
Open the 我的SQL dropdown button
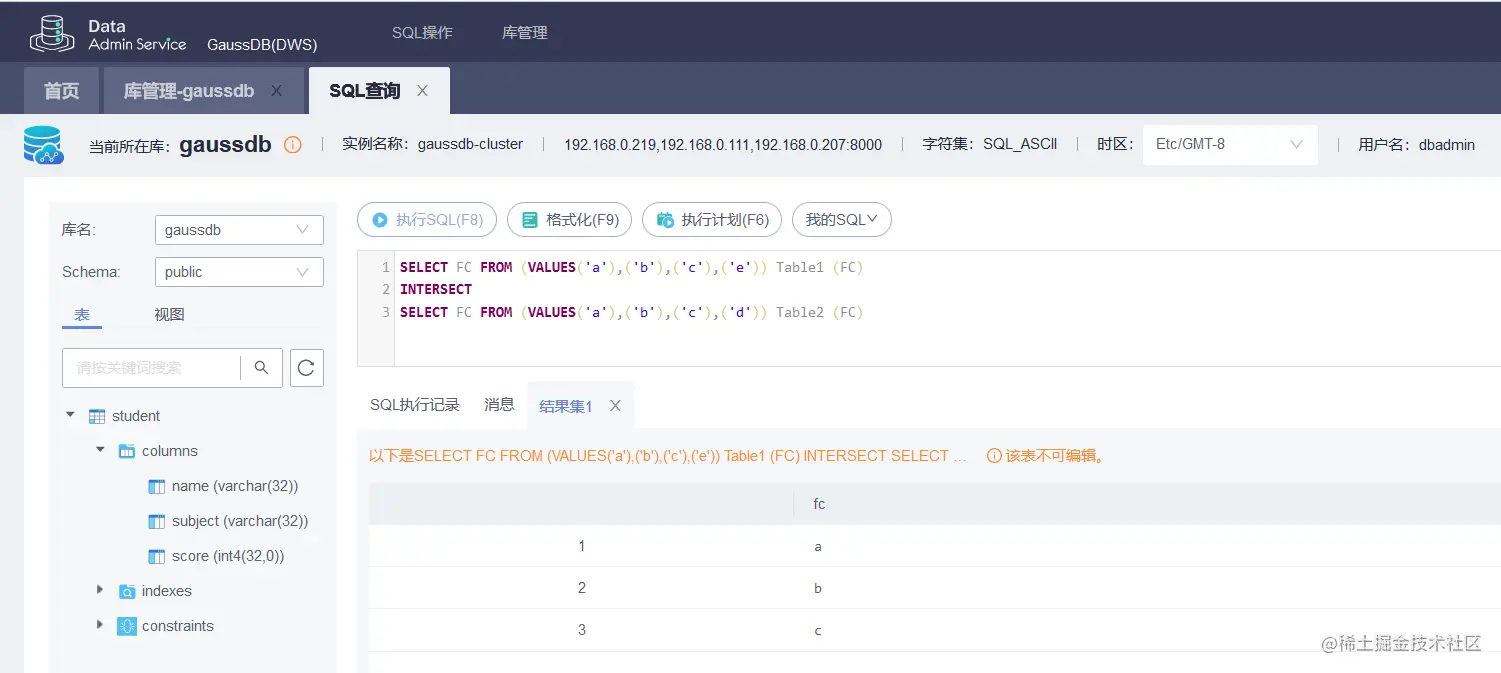842,220
